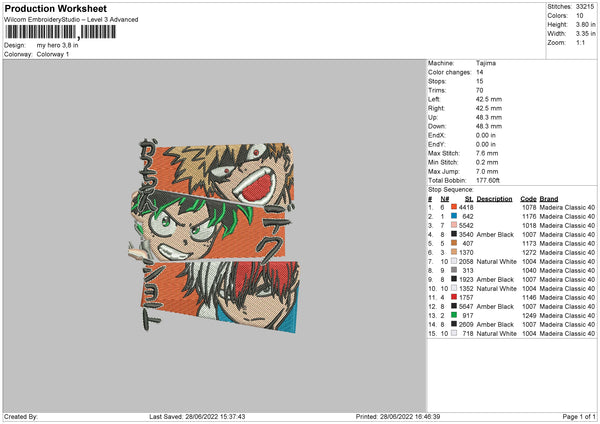The image size is (600, 424).
Task: Click the Min Stitch value '0.2 mm'
Action: 487,162
